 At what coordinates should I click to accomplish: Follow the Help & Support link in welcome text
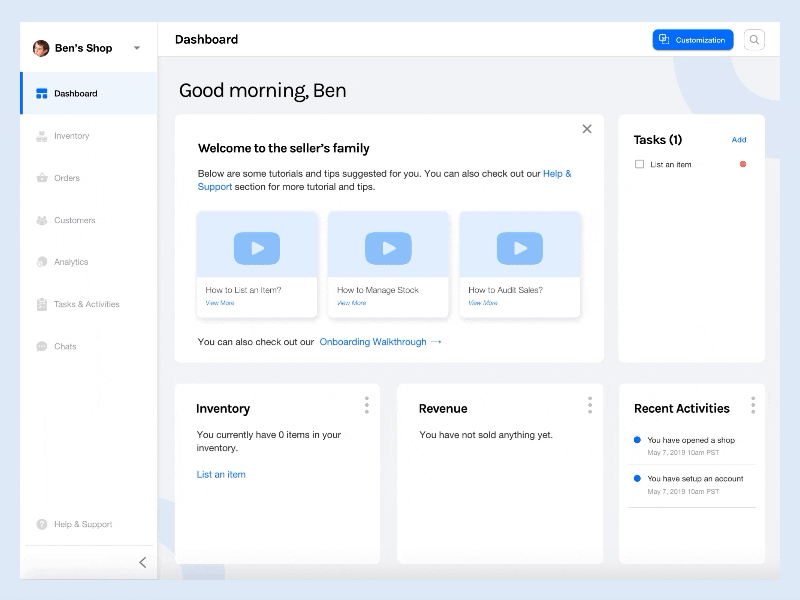(557, 173)
